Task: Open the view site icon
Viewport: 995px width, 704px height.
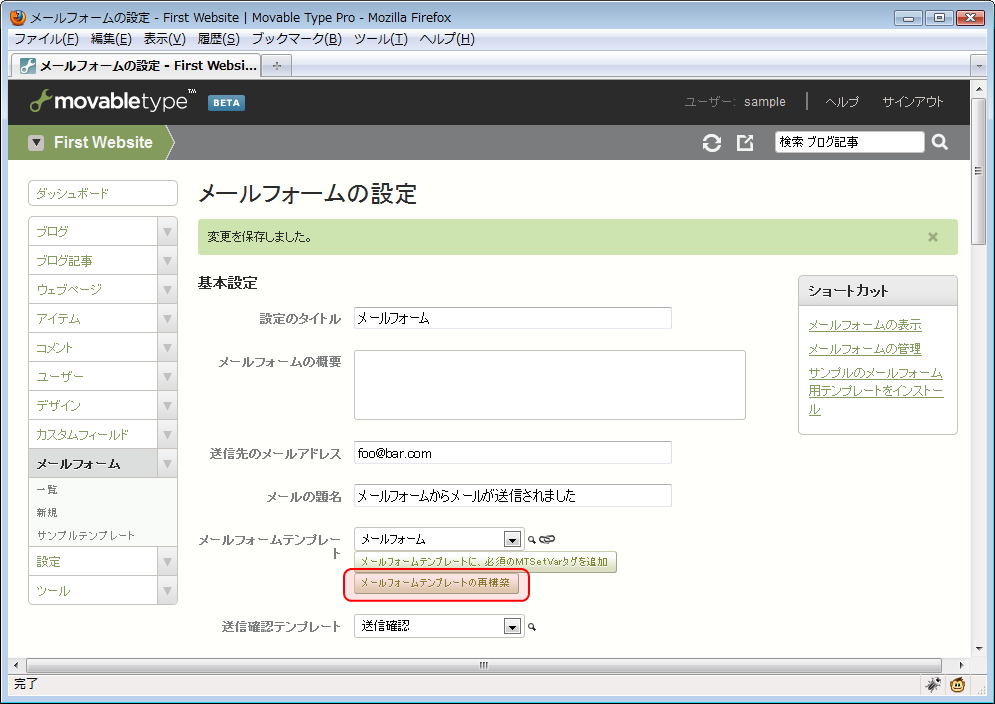Action: 745,143
